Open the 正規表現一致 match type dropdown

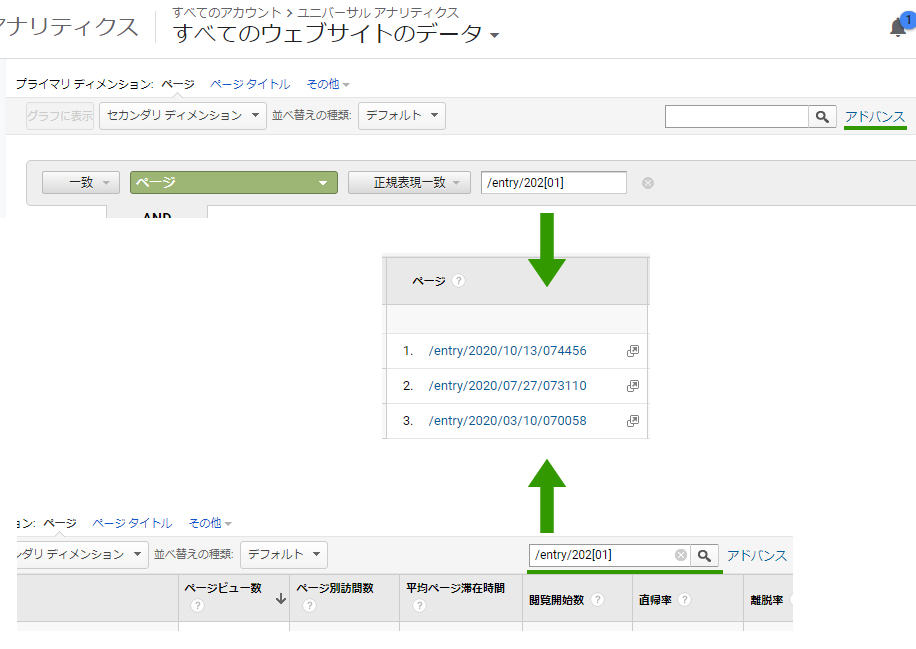[x=410, y=183]
